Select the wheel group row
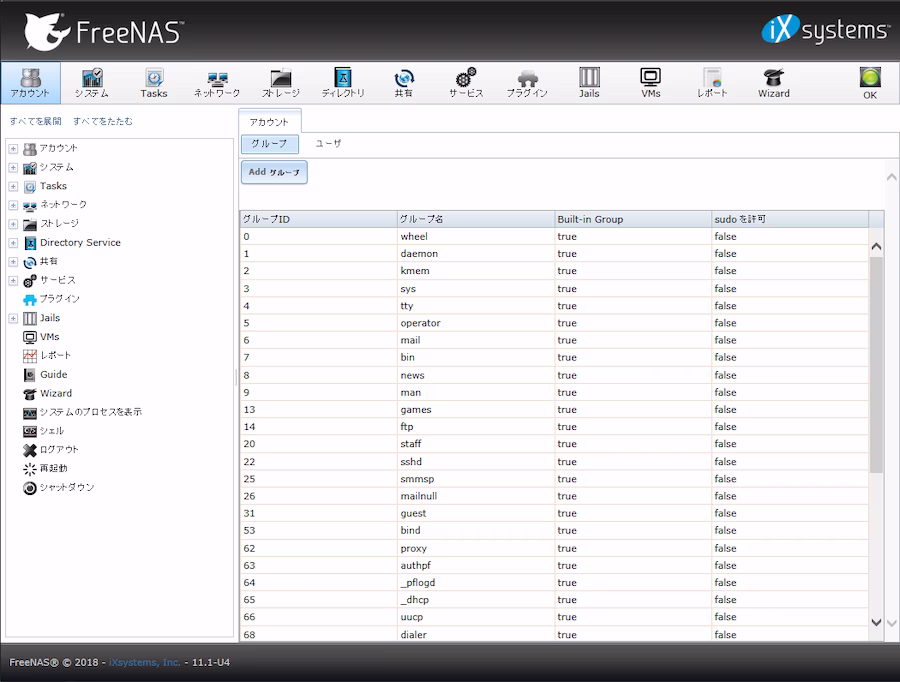Viewport: 900px width, 682px height. click(x=554, y=237)
